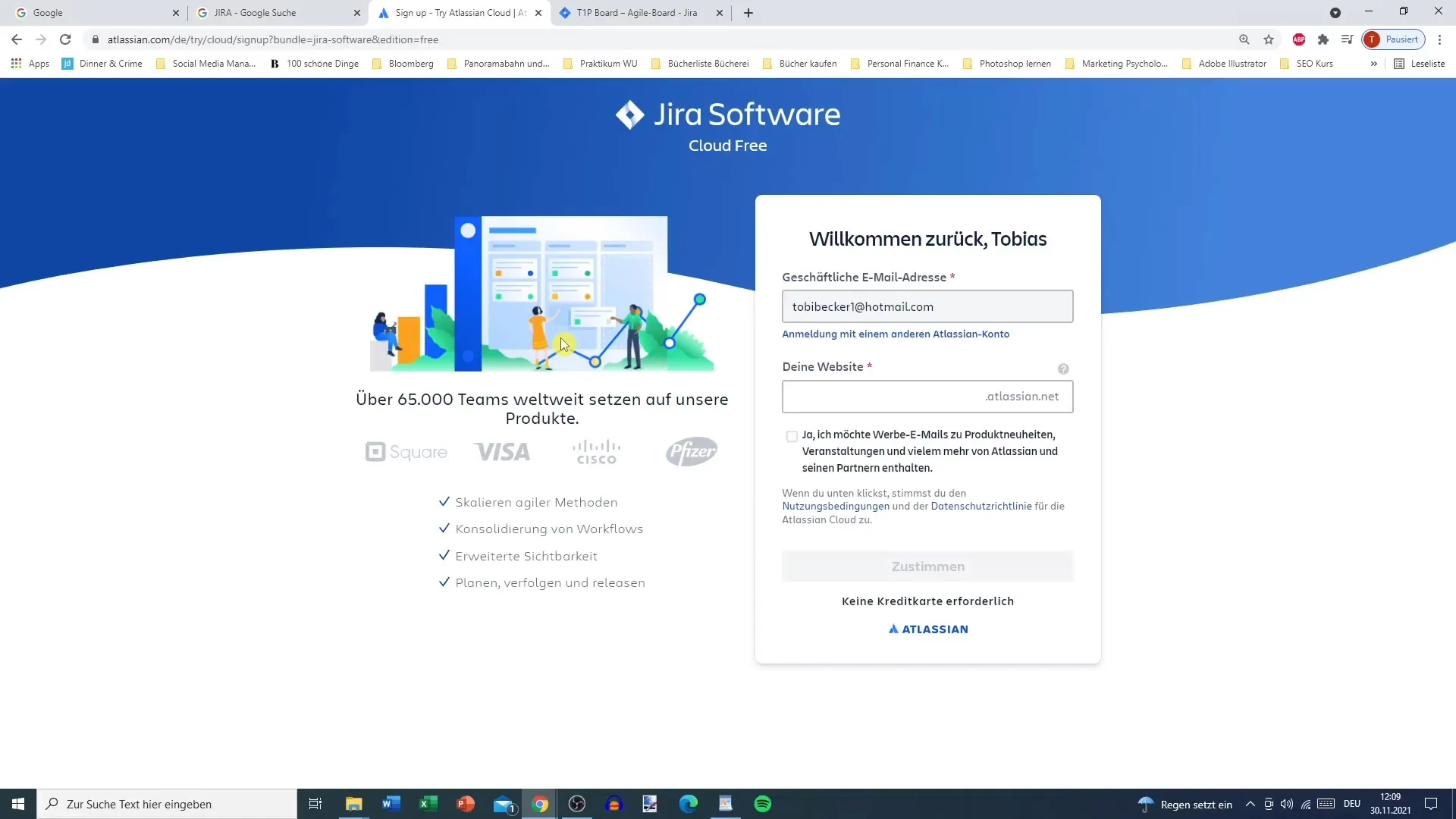Screen dimensions: 1456x819
Task: Launch PowerPoint from the taskbar
Action: 466,804
